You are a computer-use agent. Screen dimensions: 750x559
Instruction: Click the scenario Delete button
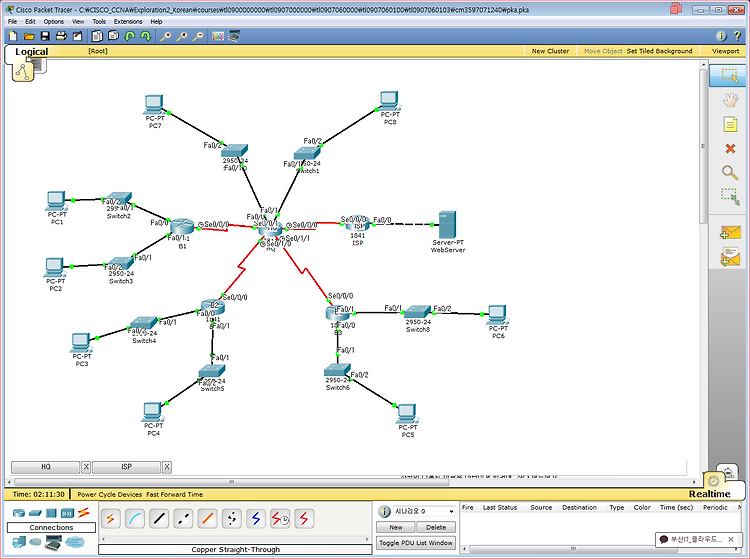tap(436, 527)
